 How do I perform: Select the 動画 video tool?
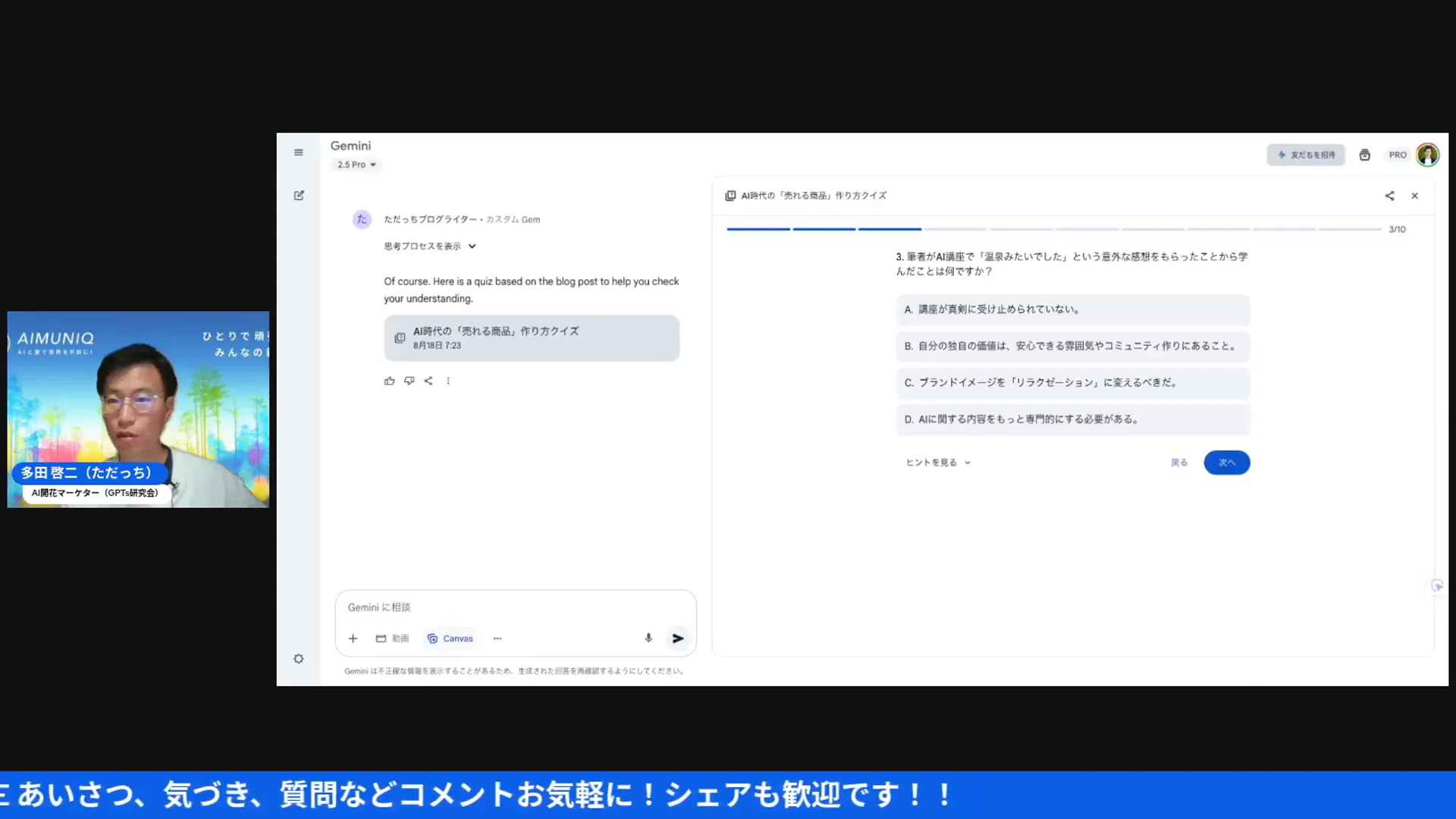(392, 639)
